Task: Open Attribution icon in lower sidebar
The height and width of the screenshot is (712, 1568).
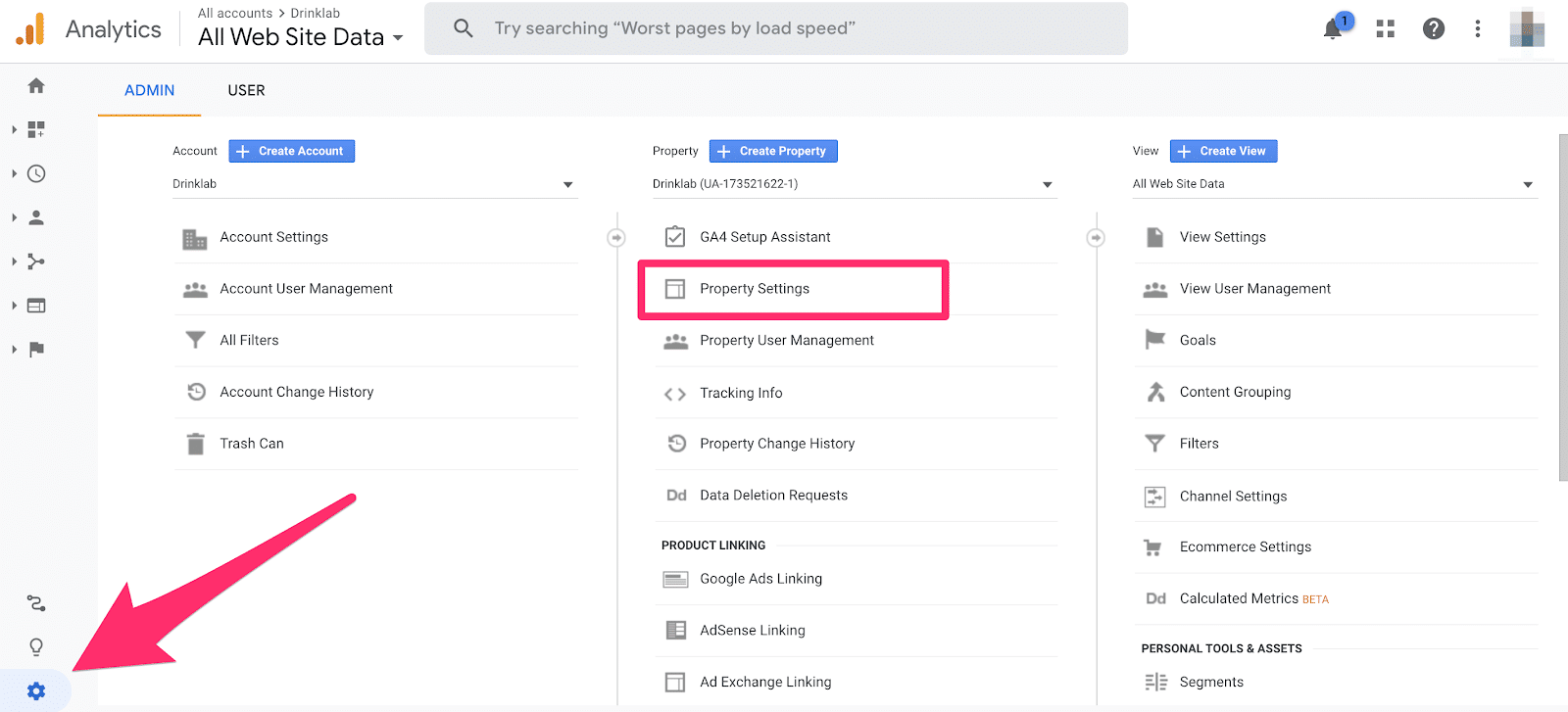Action: pyautogui.click(x=36, y=603)
